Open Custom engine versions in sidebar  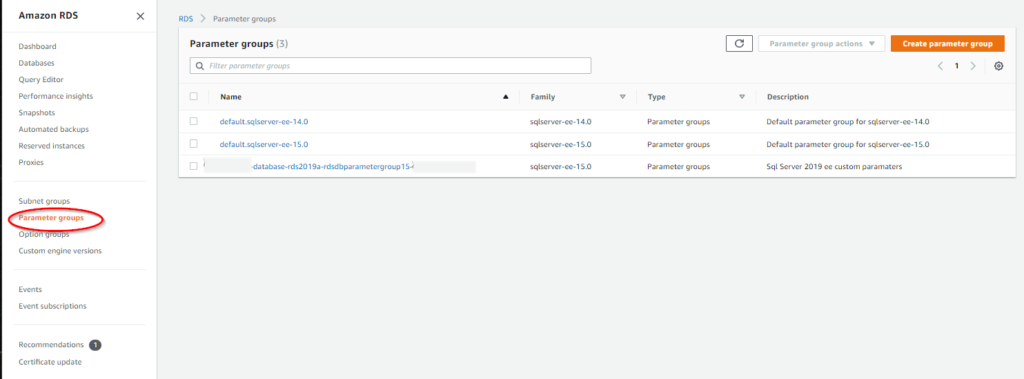[60, 250]
